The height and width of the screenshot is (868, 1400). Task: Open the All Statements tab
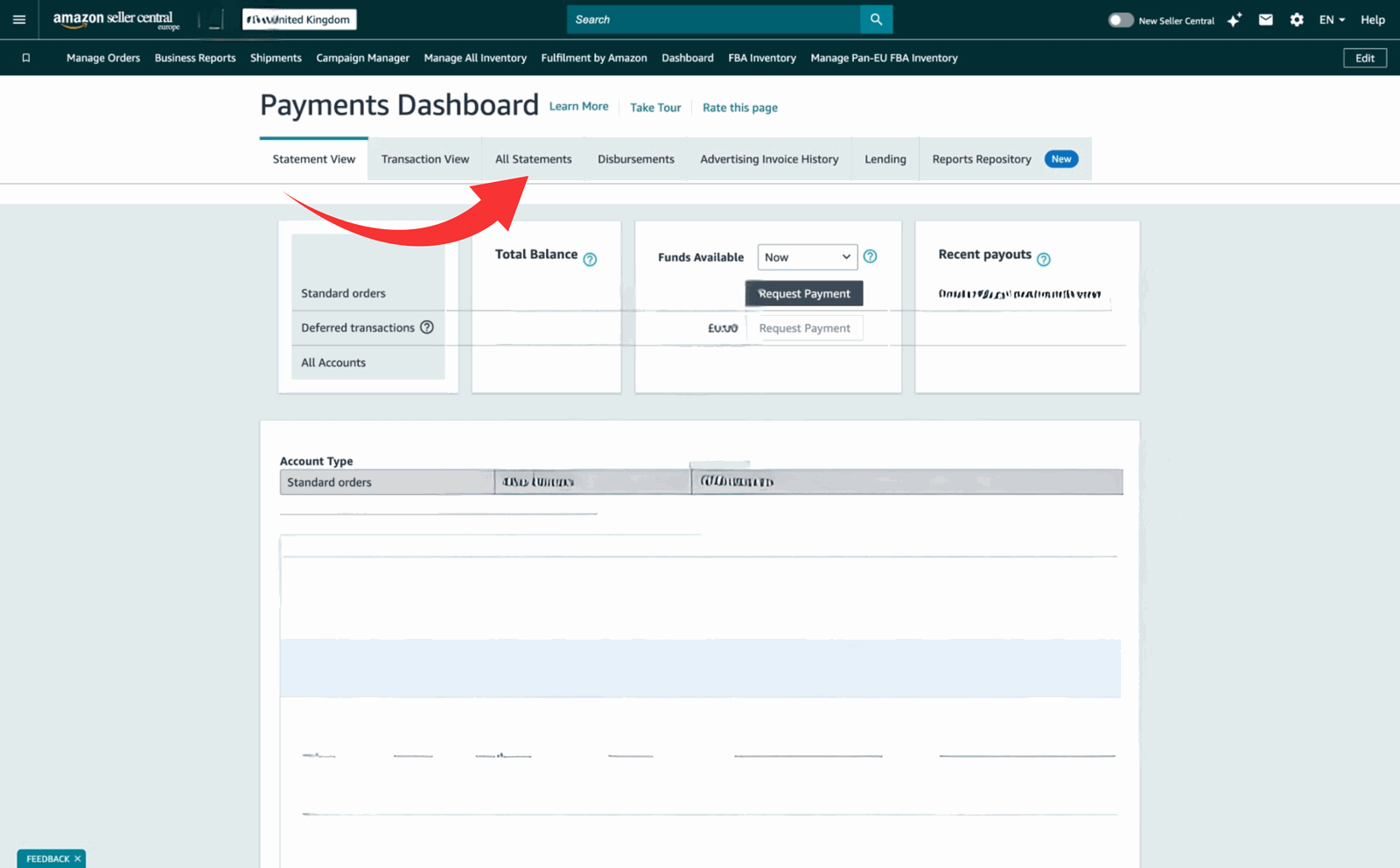point(533,159)
